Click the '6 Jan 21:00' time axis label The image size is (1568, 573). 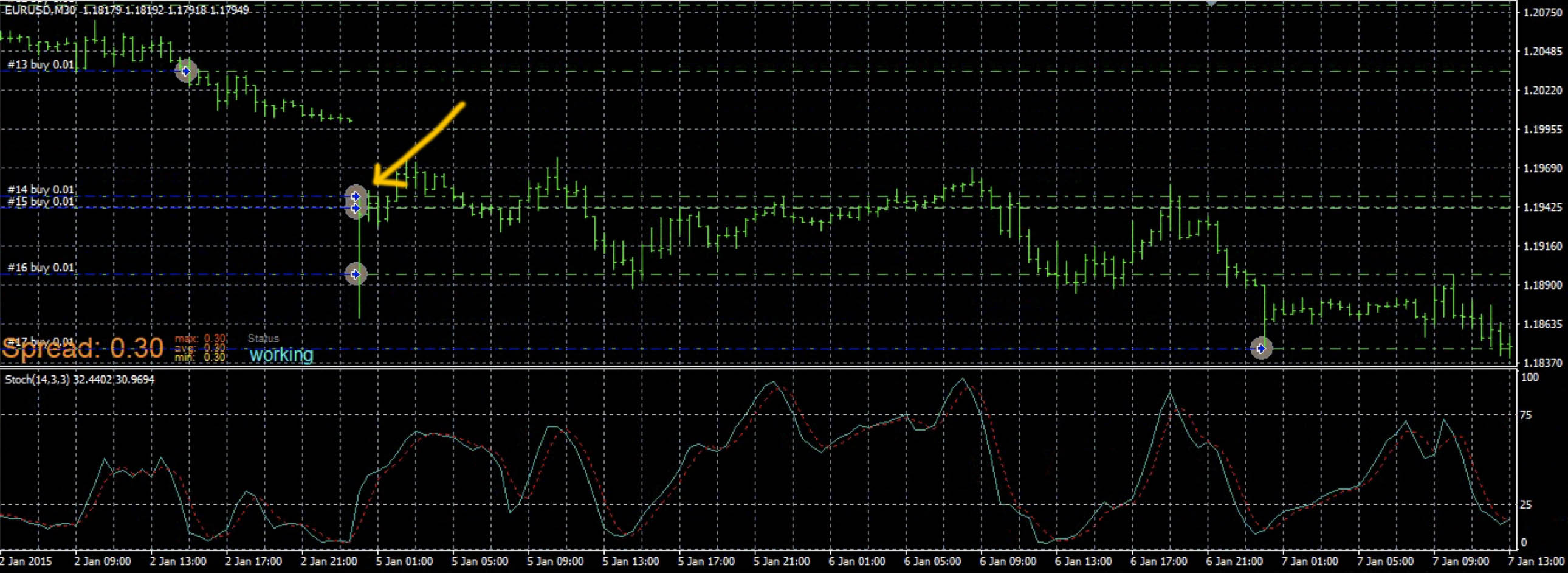coord(1234,561)
